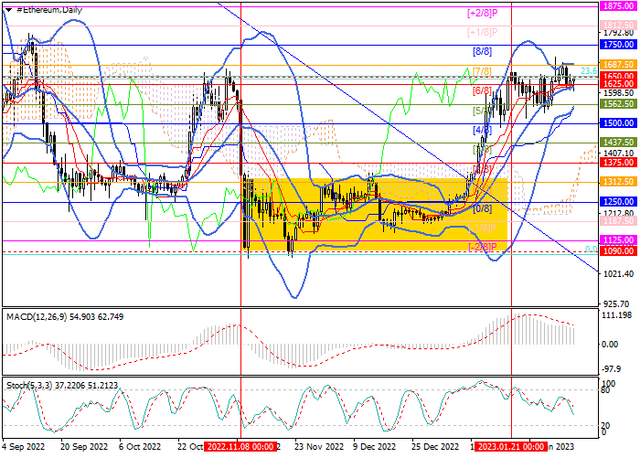Click the red 2022.11.08 00:00 date marker
Screen dimensions: 640x457
[x=240, y=450]
